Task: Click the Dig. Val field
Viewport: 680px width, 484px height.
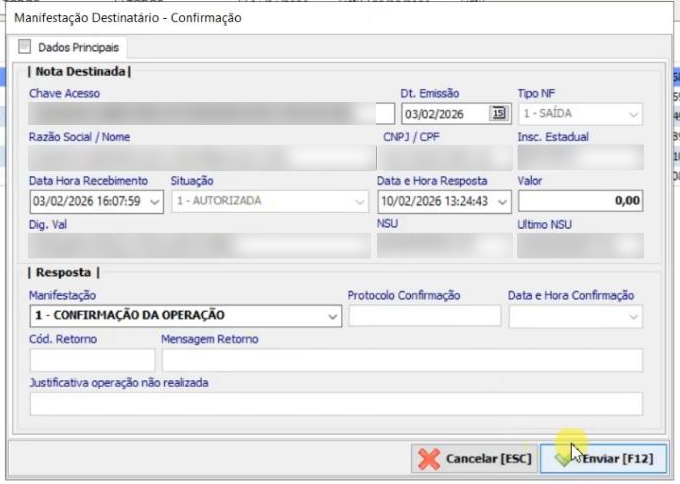Action: [x=199, y=245]
